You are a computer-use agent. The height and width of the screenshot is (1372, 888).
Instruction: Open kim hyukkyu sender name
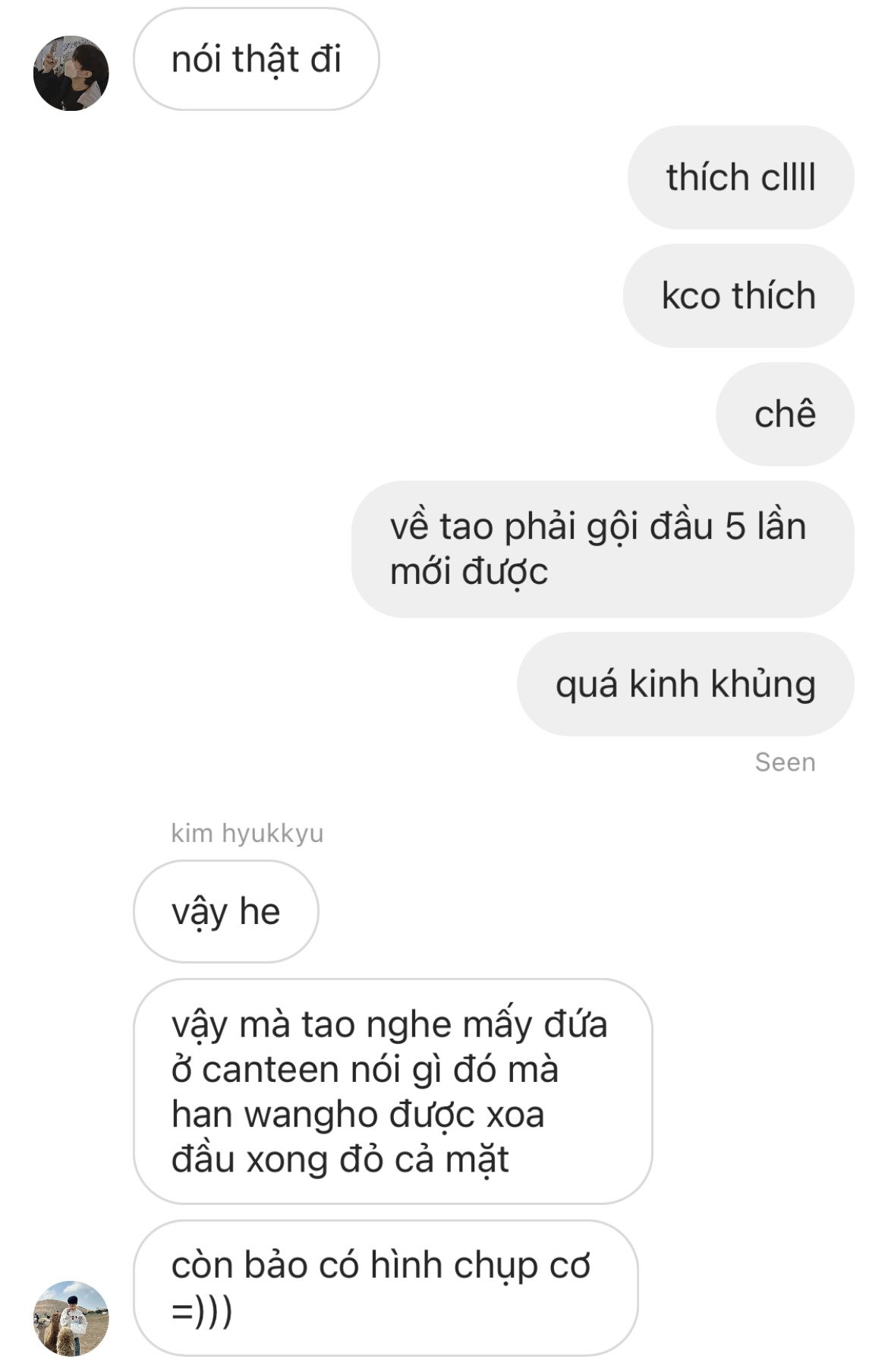coord(247,833)
